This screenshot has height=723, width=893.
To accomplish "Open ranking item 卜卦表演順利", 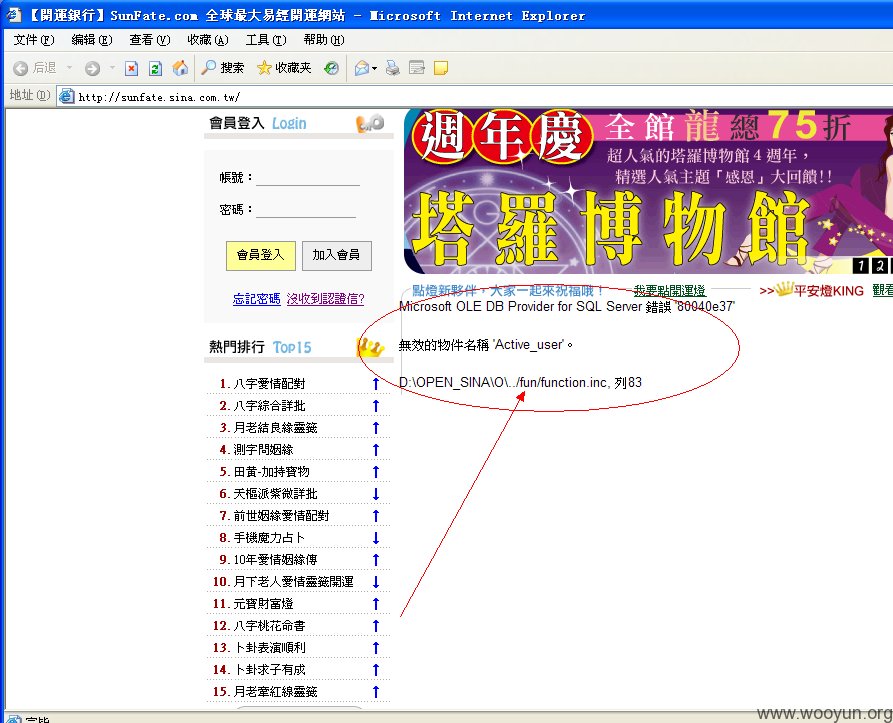I will [x=269, y=648].
